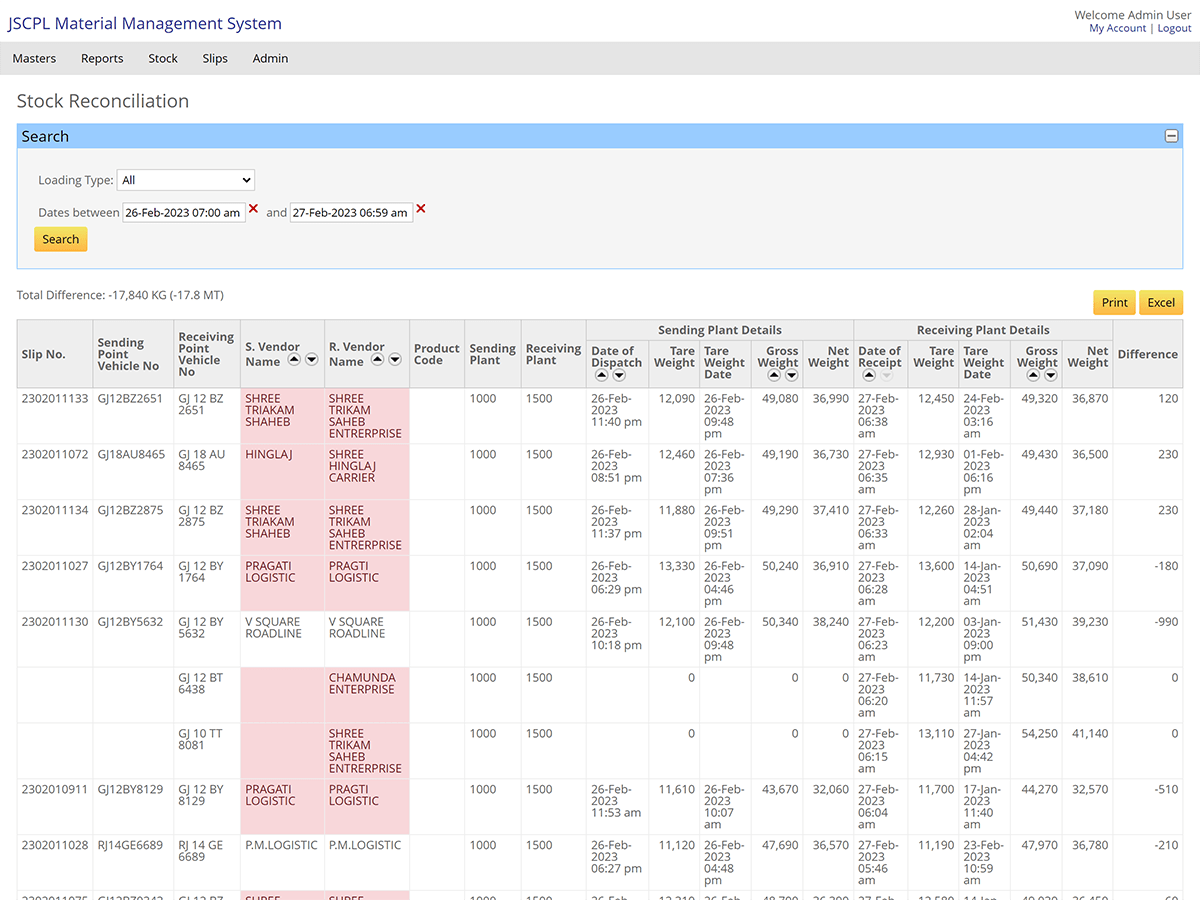Open My Account link
Viewport: 1200px width, 900px height.
click(1117, 27)
